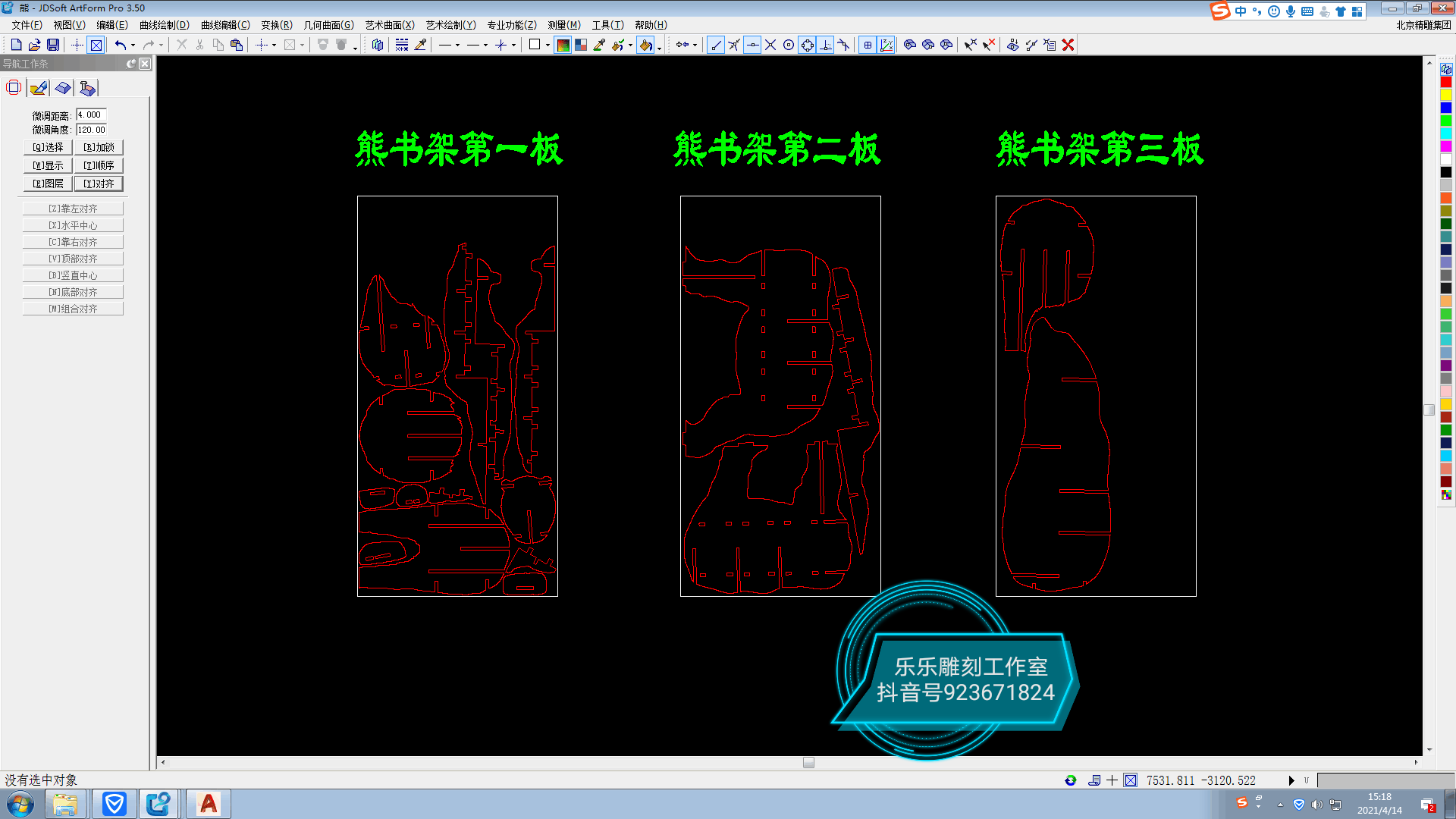Click the paint bucket fill icon
Screen dimensions: 1456x819
(645, 45)
